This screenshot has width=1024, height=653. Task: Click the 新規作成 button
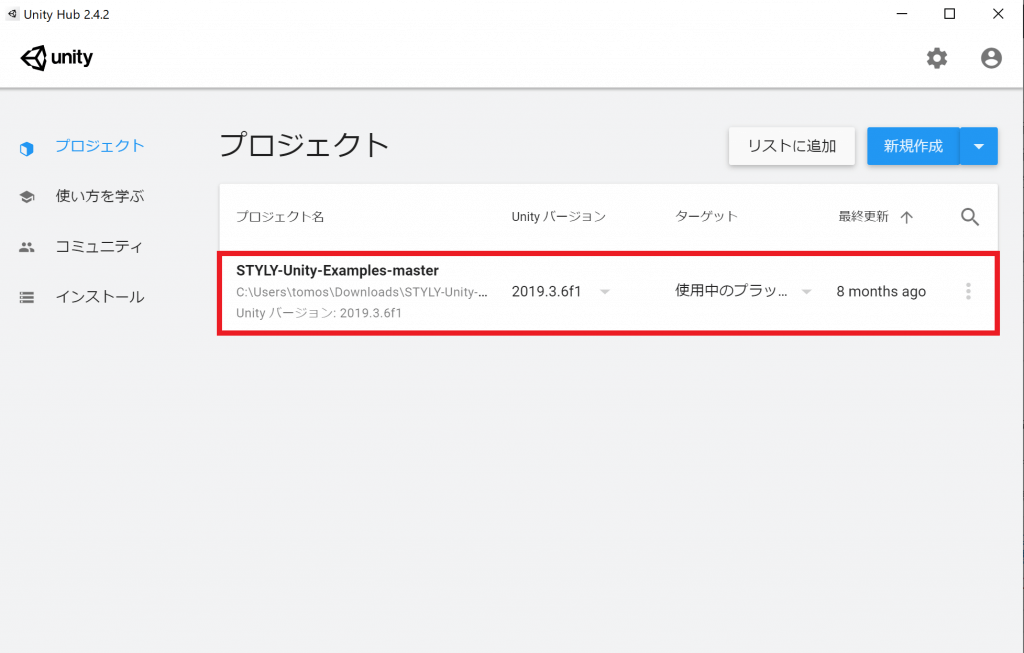(913, 146)
